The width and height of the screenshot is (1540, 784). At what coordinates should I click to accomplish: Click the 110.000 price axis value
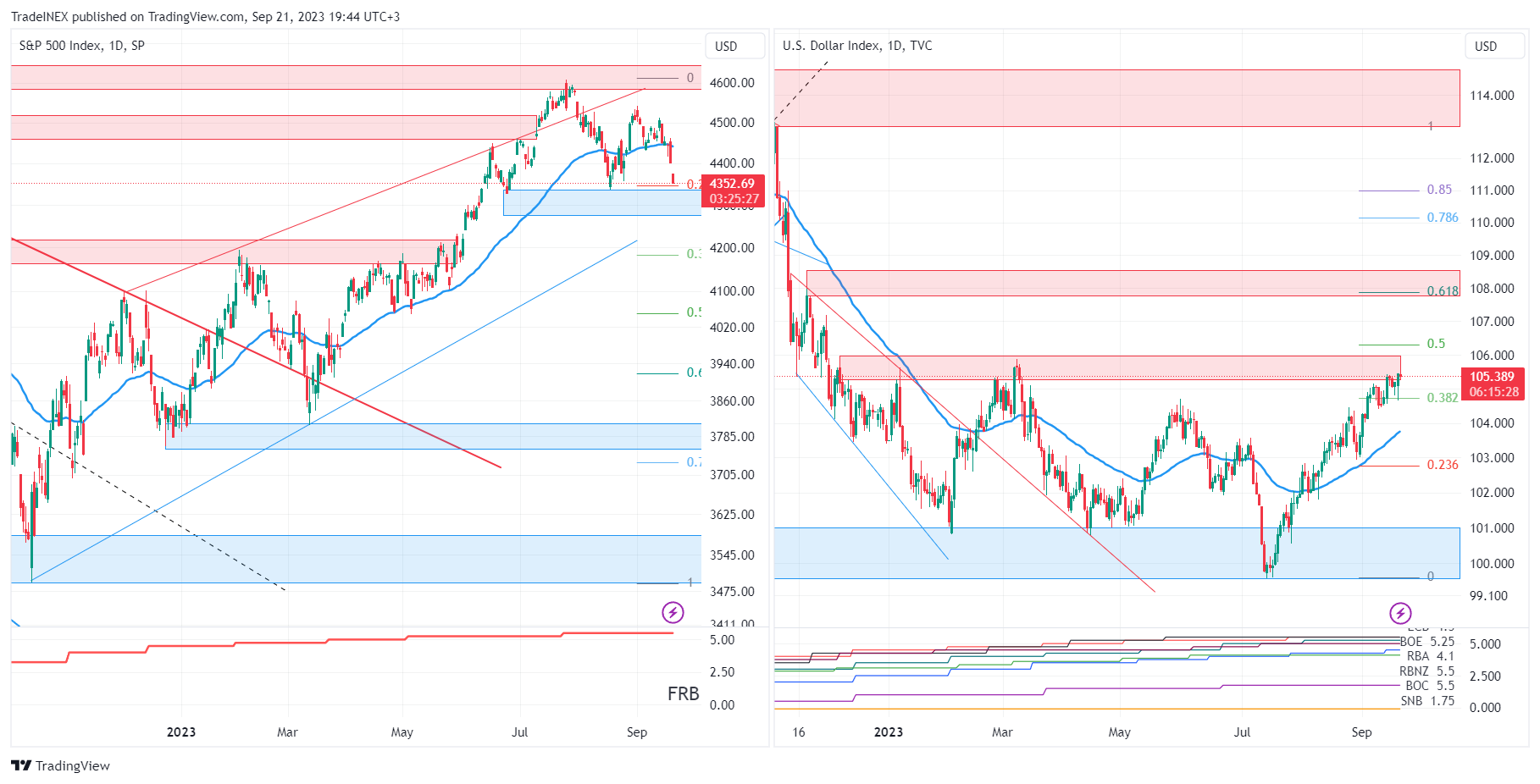coord(1493,223)
